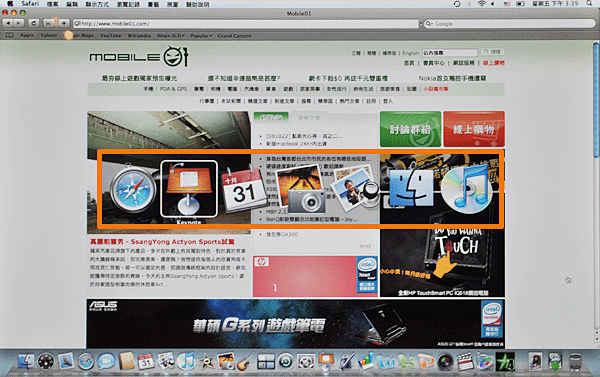The width and height of the screenshot is (600, 377).
Task: Click the ASUS G系列 gaming laptop banner
Action: pos(295,323)
